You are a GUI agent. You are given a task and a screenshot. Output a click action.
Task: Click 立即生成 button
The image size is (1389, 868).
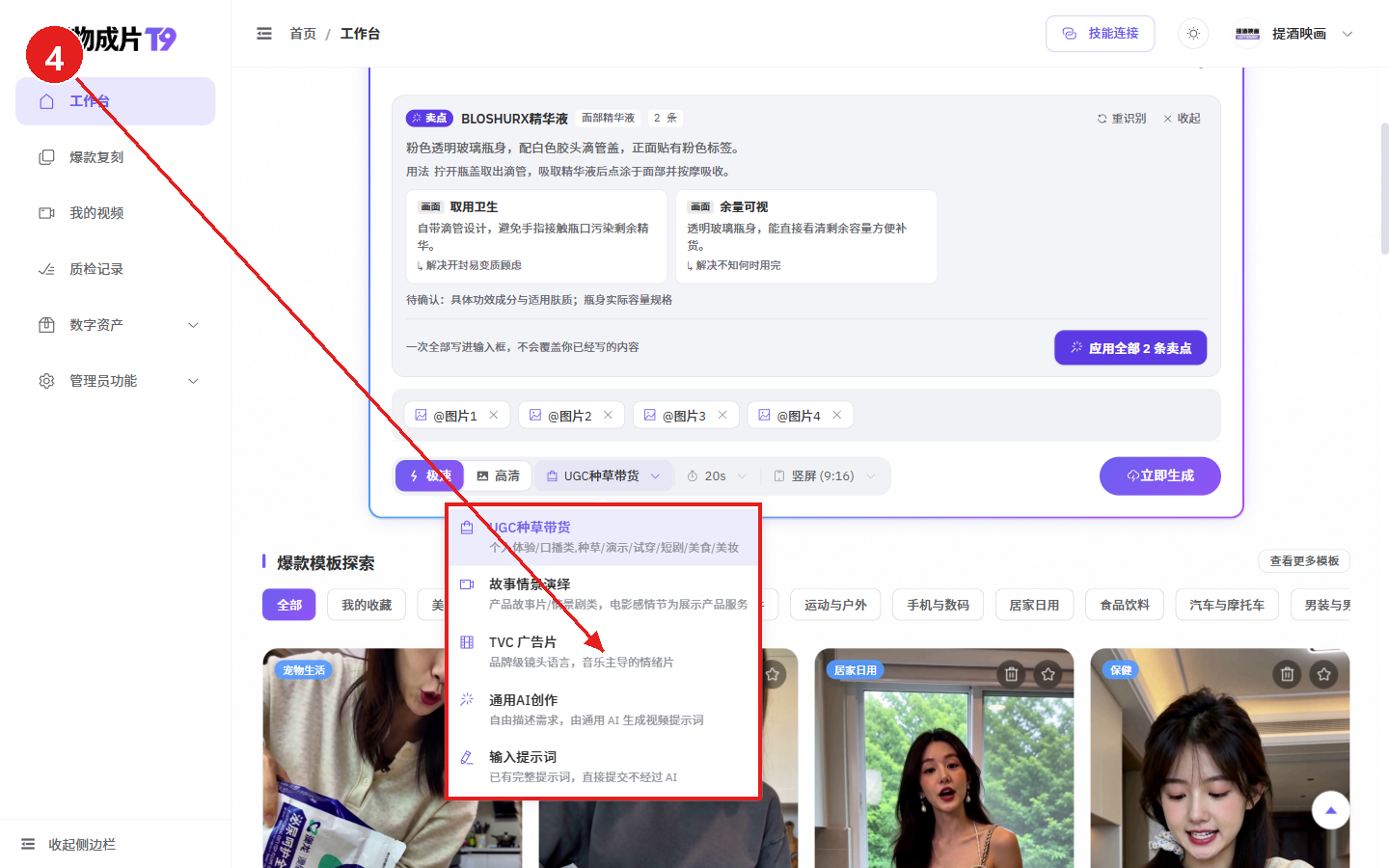tap(1159, 476)
